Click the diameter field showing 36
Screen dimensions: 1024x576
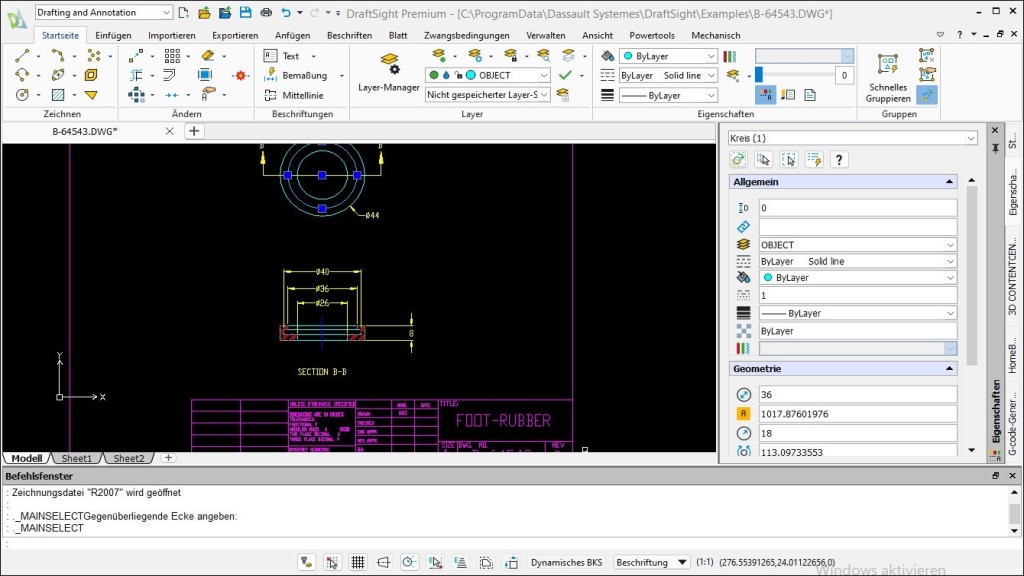(856, 394)
